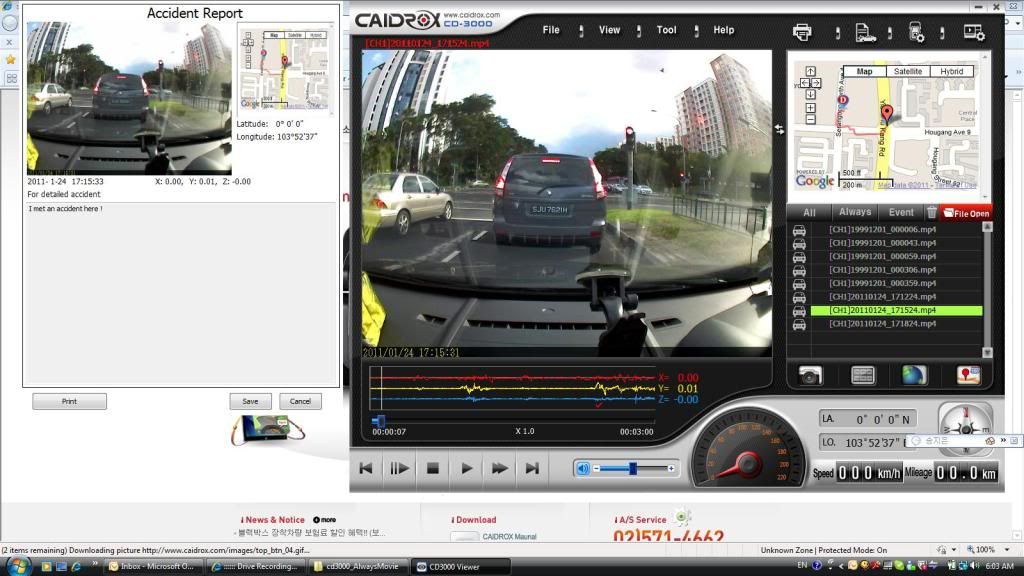Screen dimensions: 1024x576
Task: Open the News & Notice more link
Action: (325, 520)
